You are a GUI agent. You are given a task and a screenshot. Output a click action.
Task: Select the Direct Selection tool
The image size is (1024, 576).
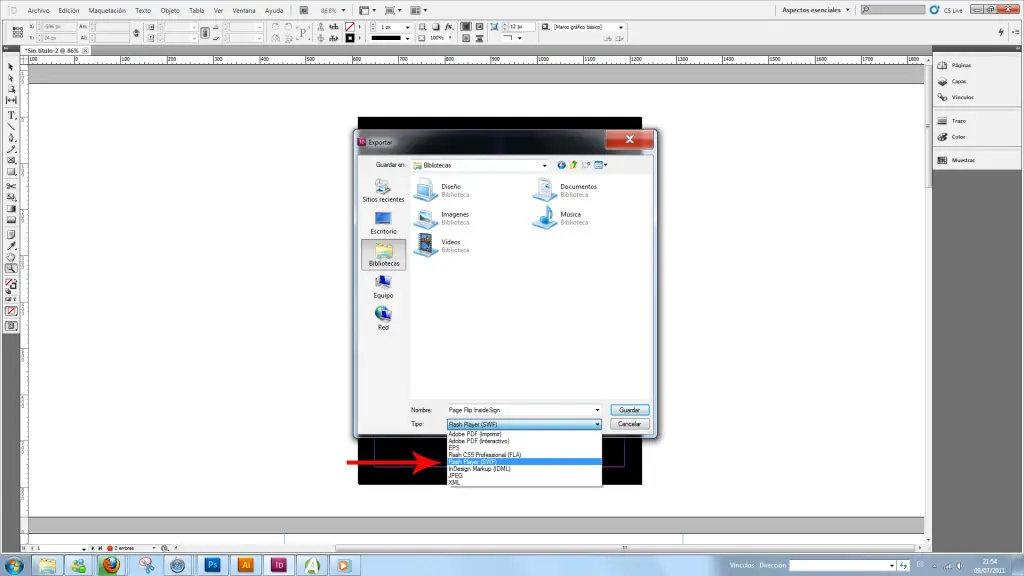(10, 78)
